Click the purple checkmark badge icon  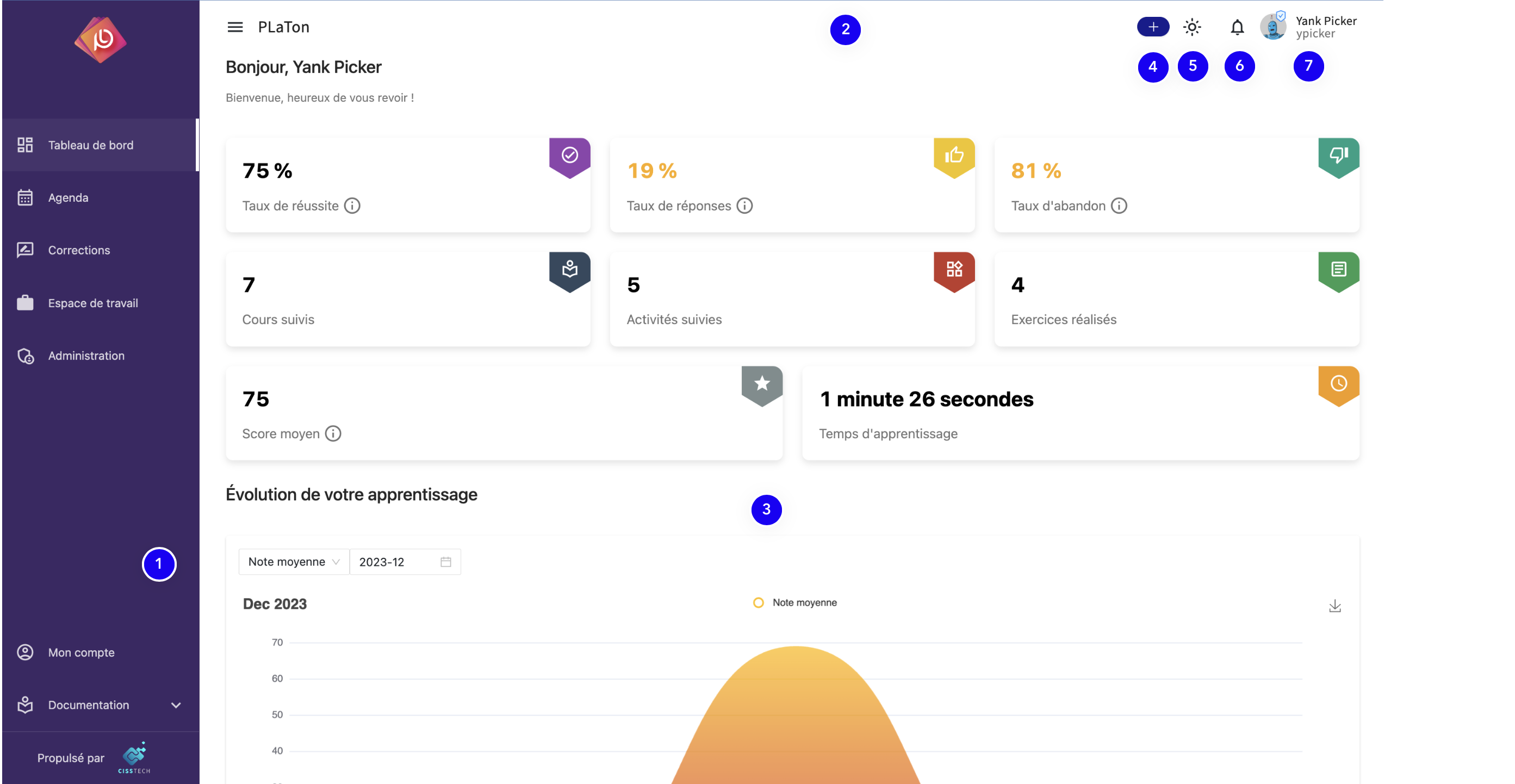(x=570, y=155)
